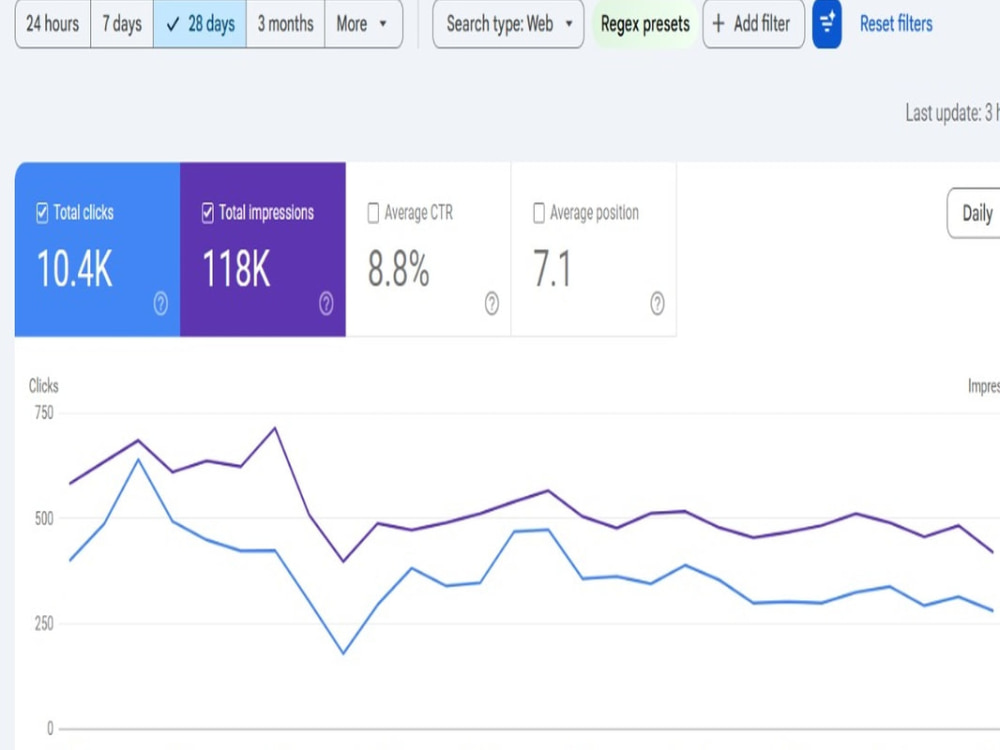The height and width of the screenshot is (750, 1000).
Task: Open help icon on Average CTR card
Action: click(x=492, y=304)
